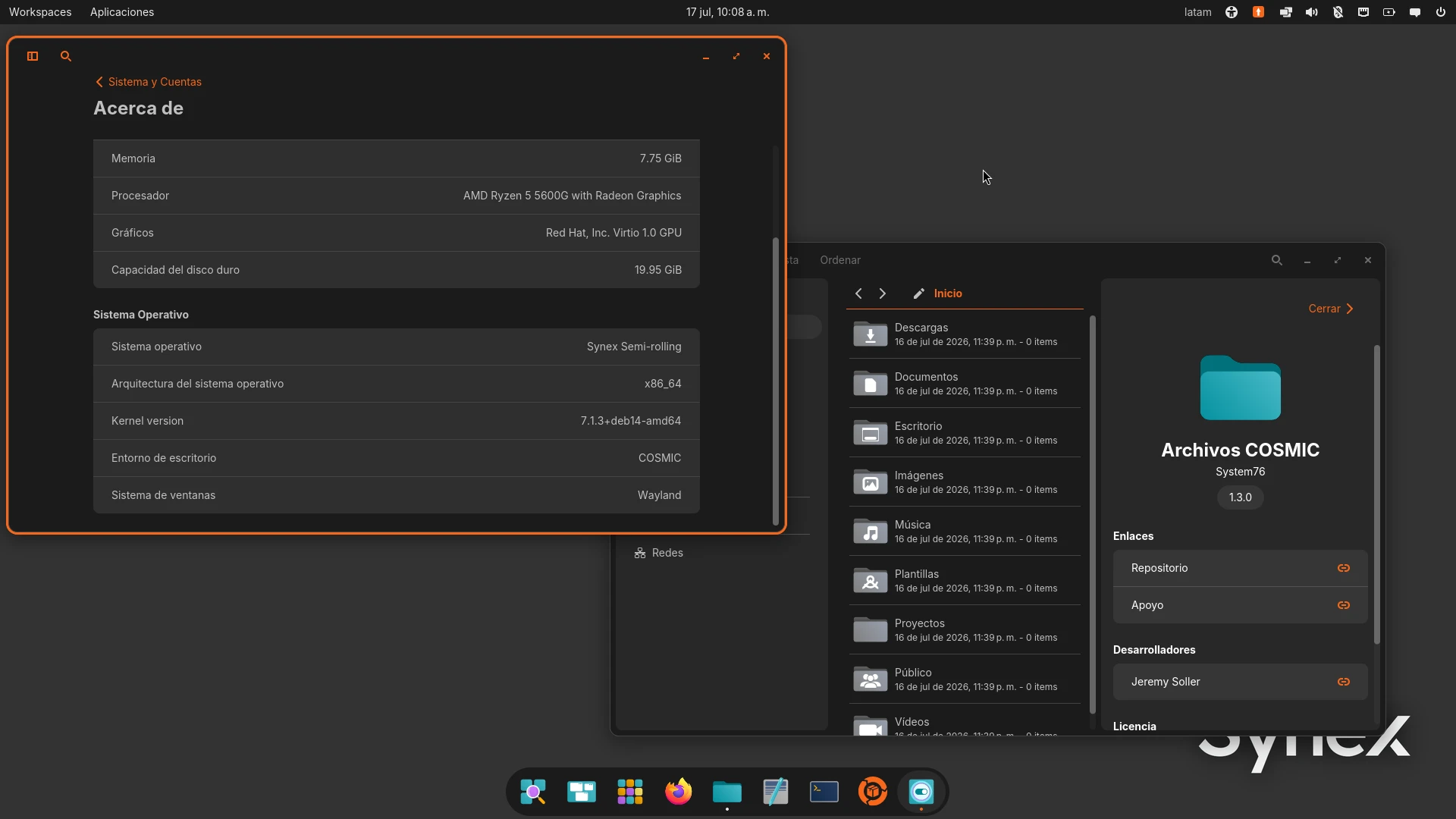
Task: Close the about panel with the Cerrar button
Action: pyautogui.click(x=1331, y=309)
